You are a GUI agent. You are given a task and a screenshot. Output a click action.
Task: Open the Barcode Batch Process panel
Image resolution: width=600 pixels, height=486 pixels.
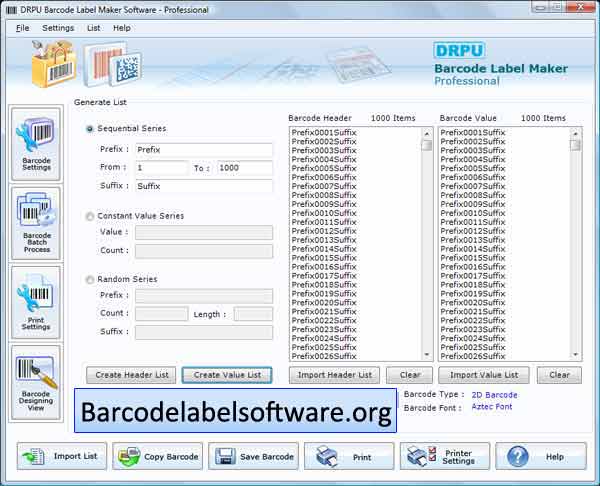click(x=36, y=223)
